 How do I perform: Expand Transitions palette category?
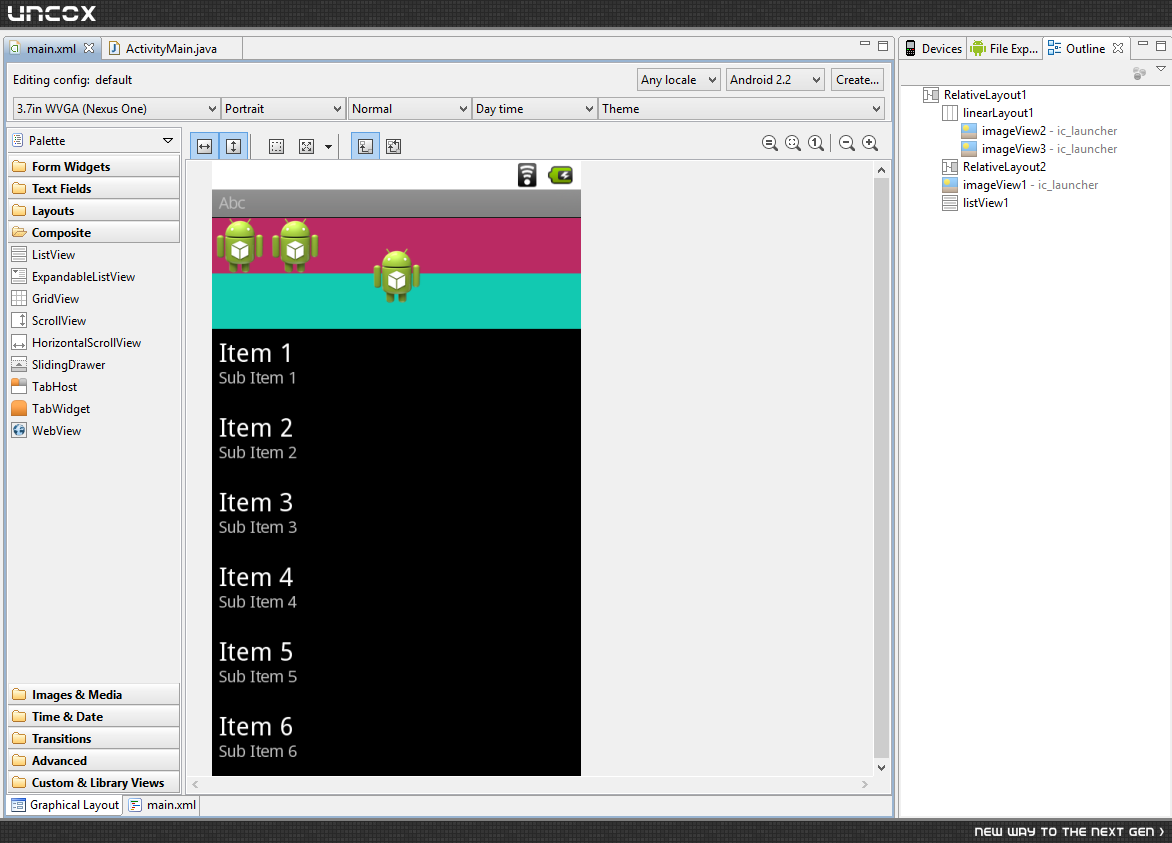pos(94,738)
